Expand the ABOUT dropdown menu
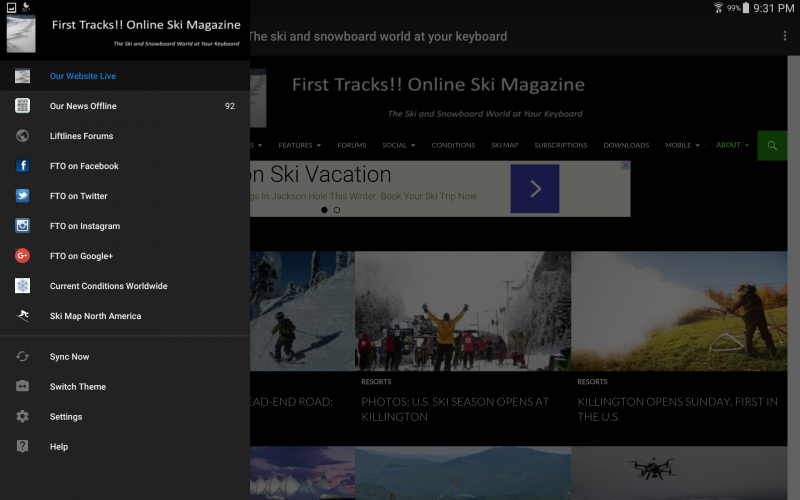 (x=732, y=145)
